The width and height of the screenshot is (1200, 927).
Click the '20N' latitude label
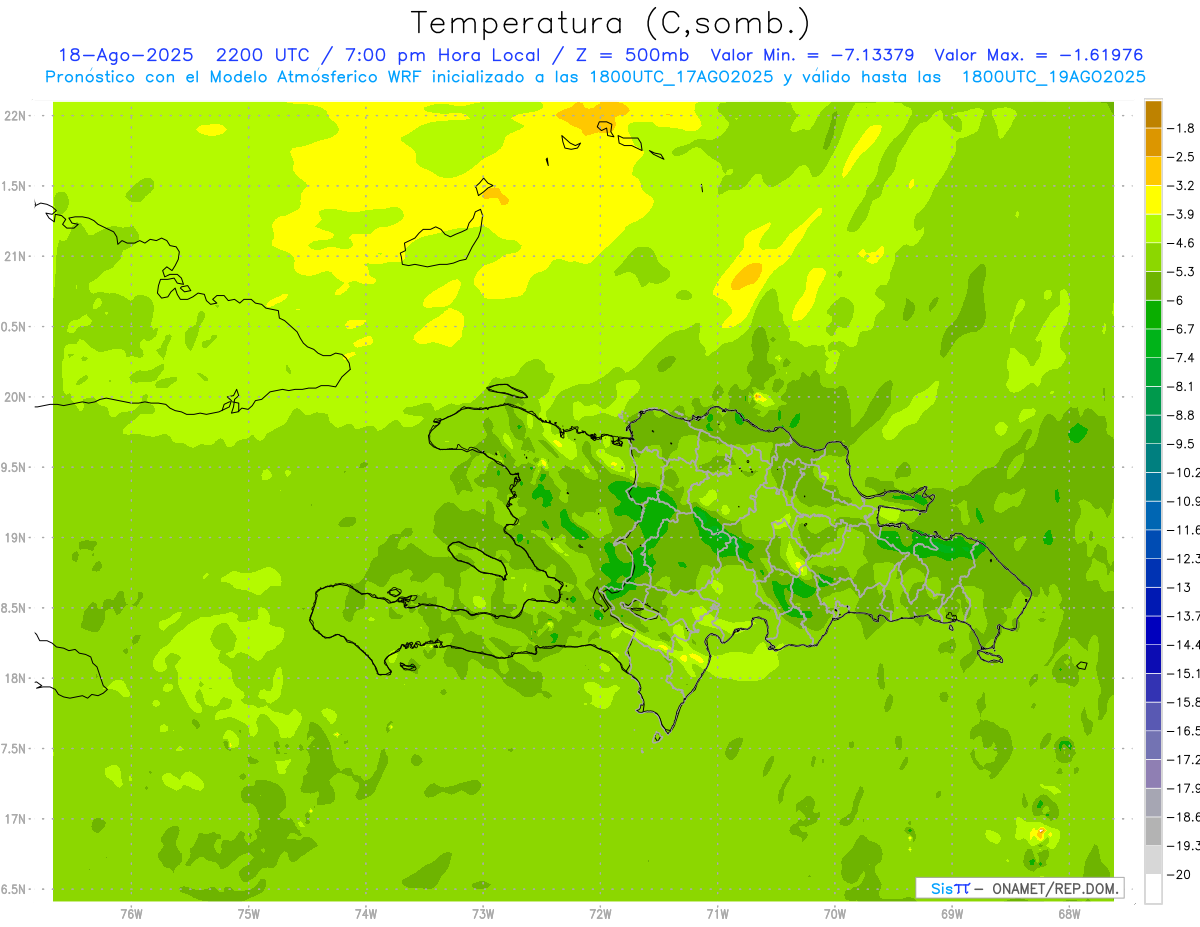(17, 397)
